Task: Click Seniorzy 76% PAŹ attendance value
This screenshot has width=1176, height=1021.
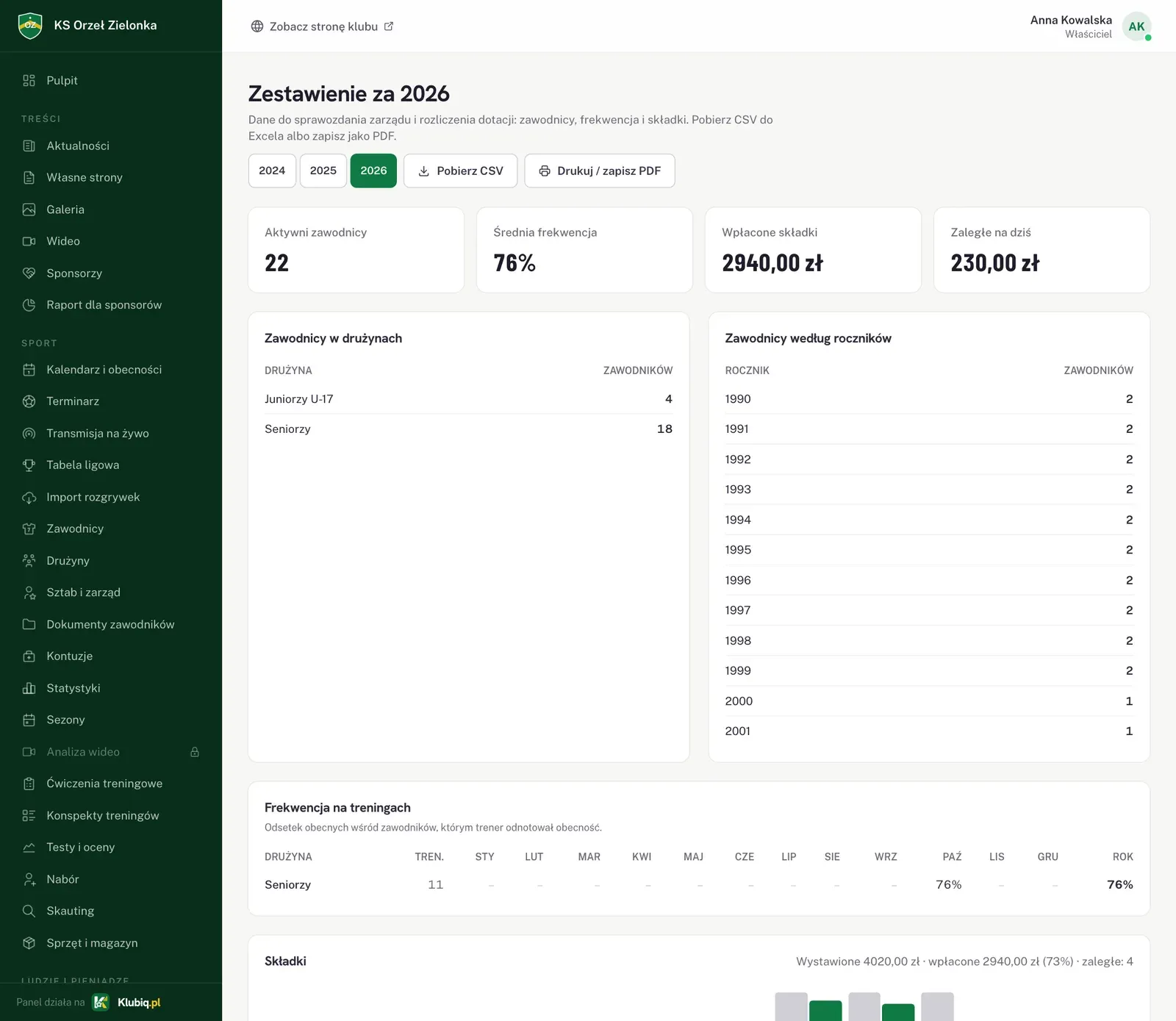Action: point(948,885)
